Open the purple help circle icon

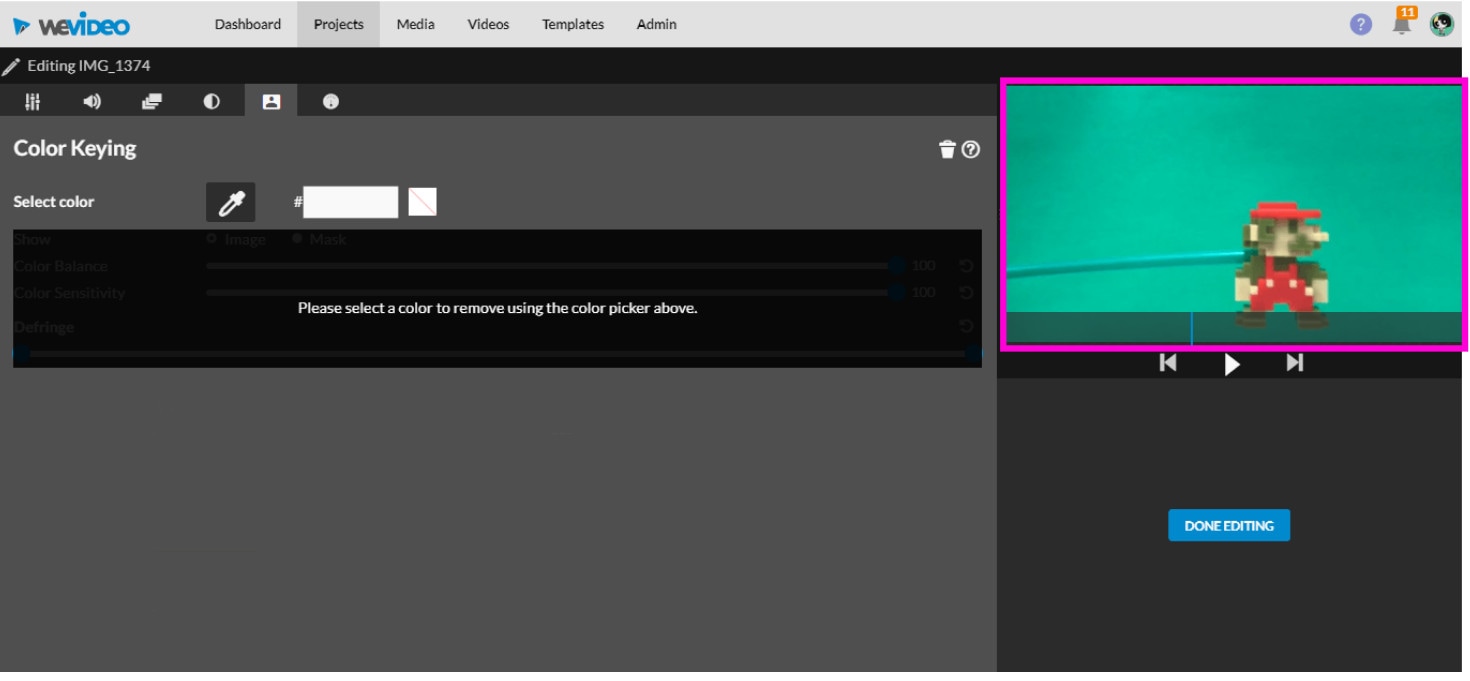(x=1361, y=24)
